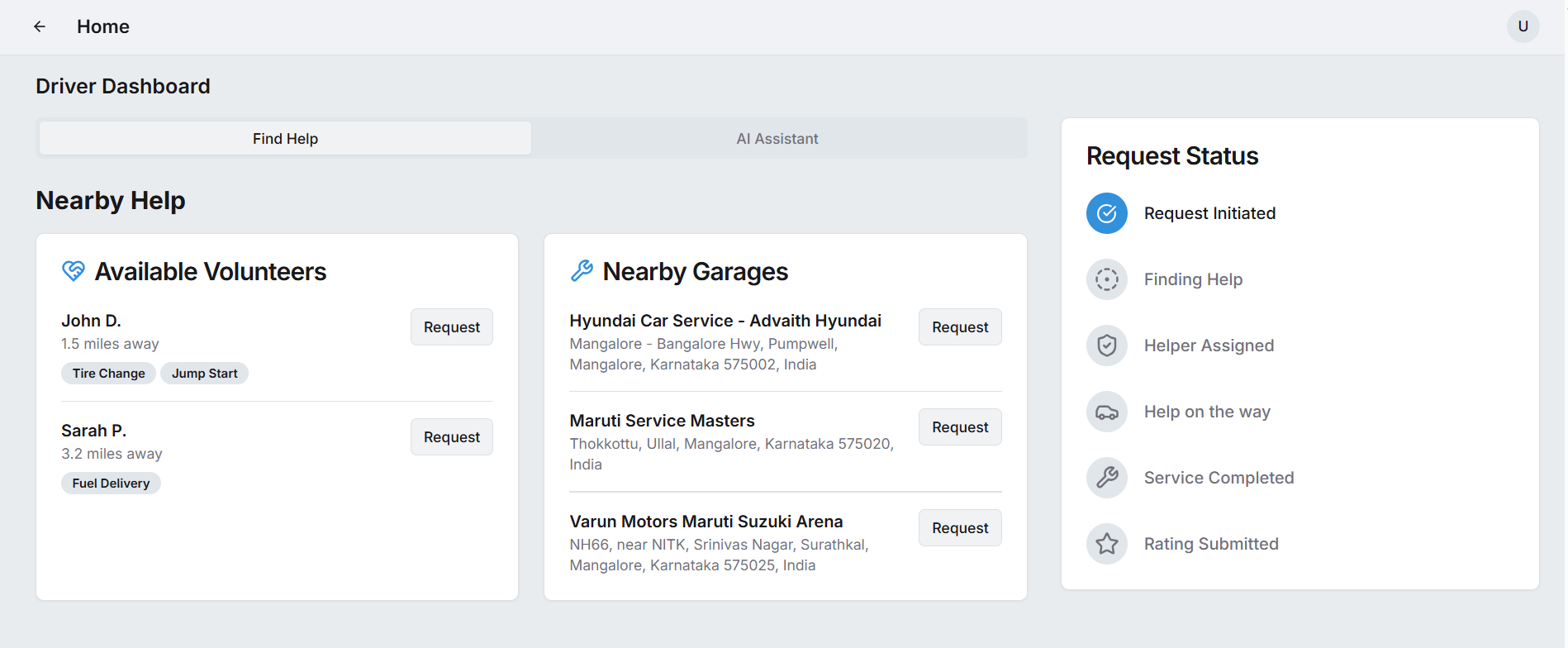Image resolution: width=1568 pixels, height=648 pixels.
Task: Click the Available Volunteers heart icon
Action: click(74, 271)
